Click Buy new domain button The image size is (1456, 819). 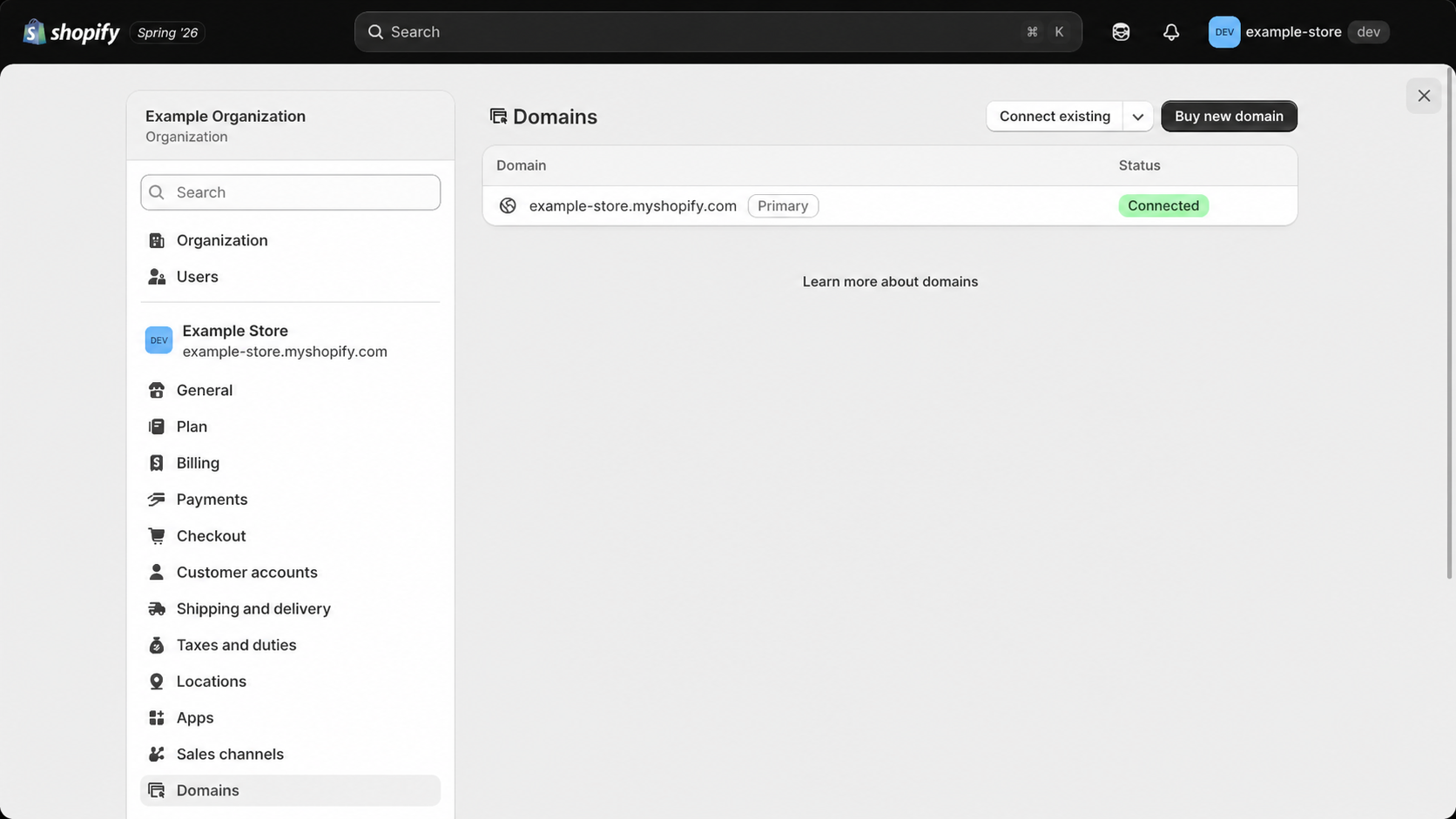click(1229, 117)
